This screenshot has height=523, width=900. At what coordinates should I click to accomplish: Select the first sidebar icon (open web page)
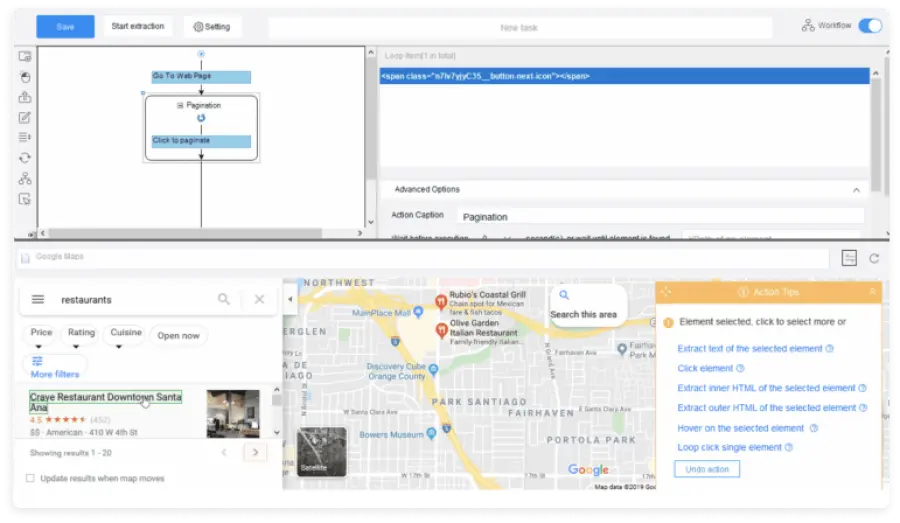pos(25,56)
